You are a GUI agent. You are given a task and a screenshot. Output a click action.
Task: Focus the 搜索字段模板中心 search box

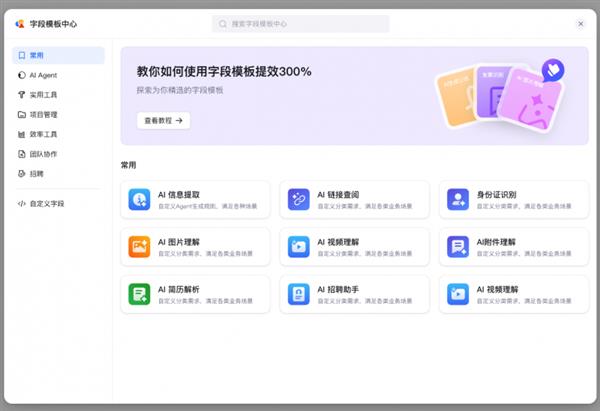(x=301, y=24)
